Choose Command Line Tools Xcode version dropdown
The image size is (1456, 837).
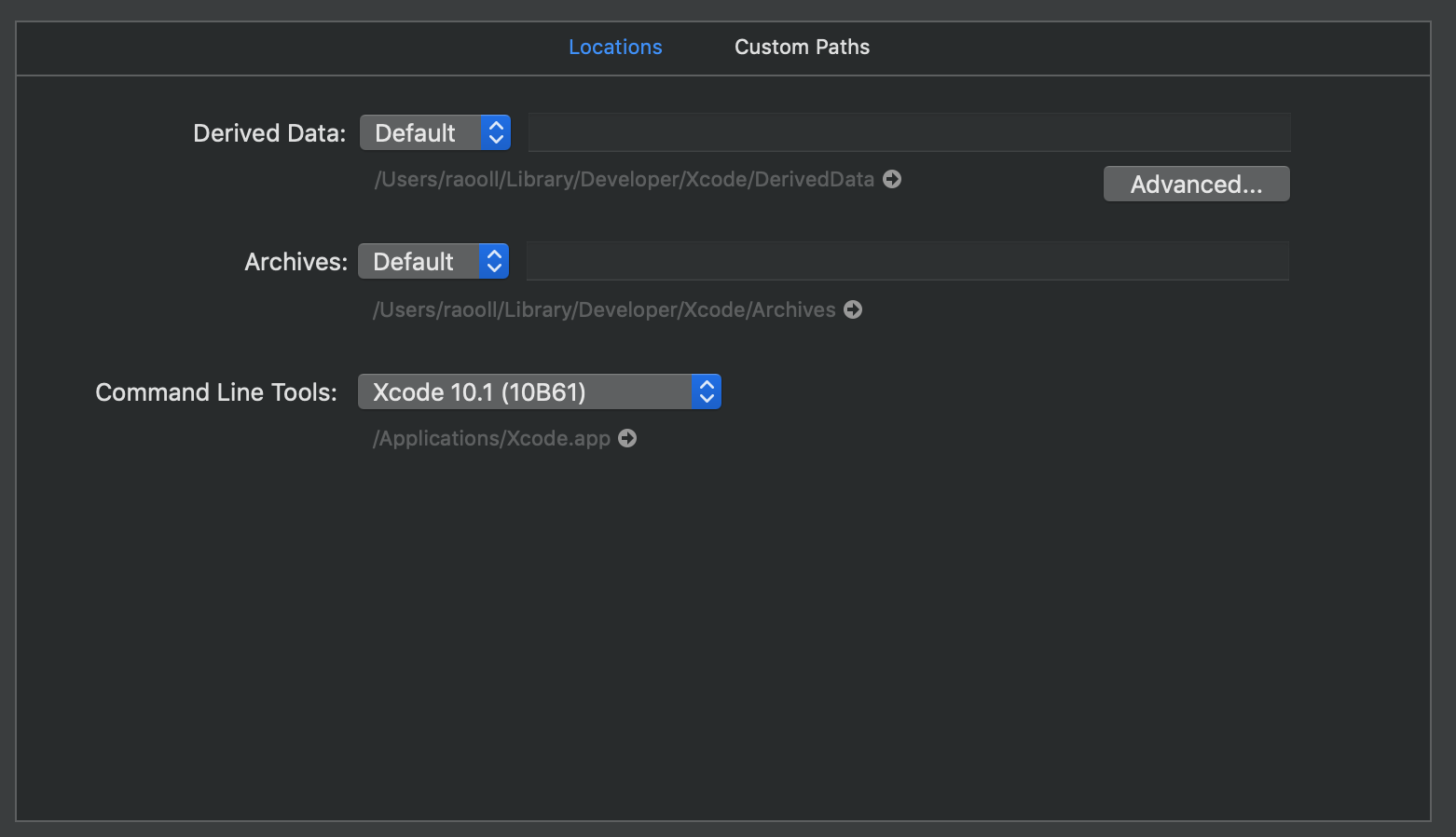540,391
